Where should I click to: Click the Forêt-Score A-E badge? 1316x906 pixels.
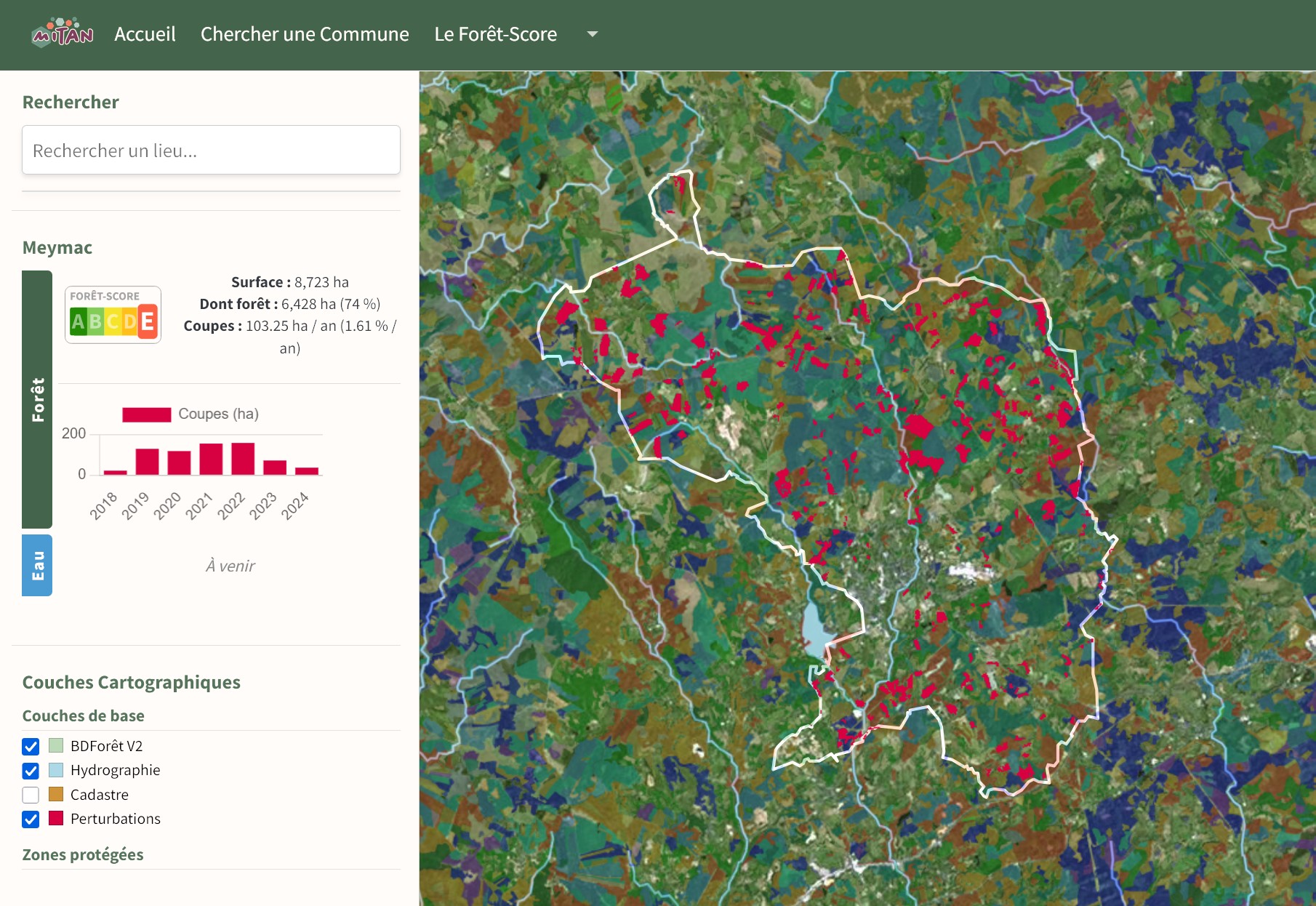(113, 314)
